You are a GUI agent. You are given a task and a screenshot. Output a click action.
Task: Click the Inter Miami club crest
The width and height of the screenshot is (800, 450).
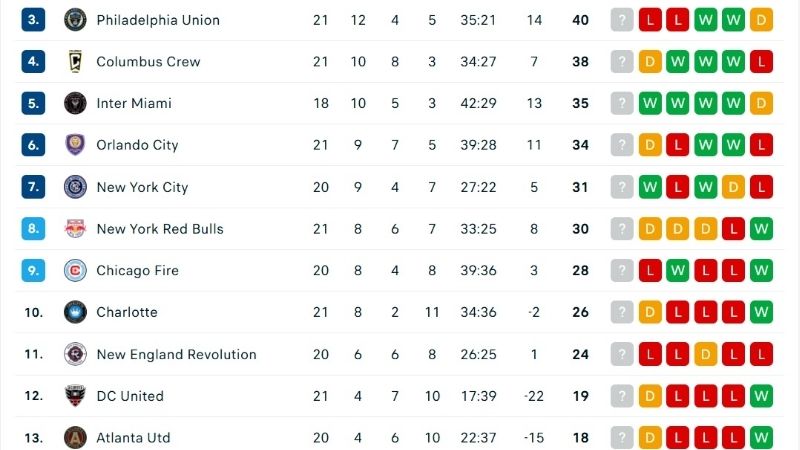coord(75,104)
